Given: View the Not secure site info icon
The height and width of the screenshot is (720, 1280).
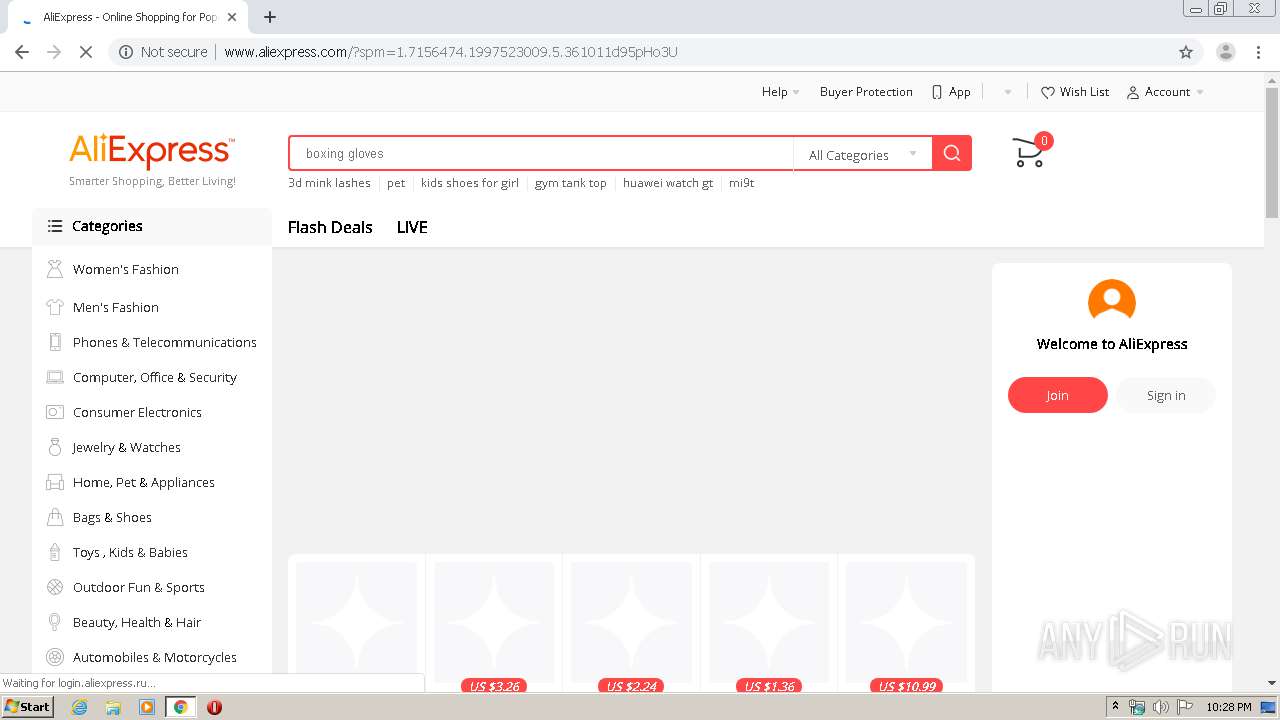Looking at the screenshot, I should point(126,52).
